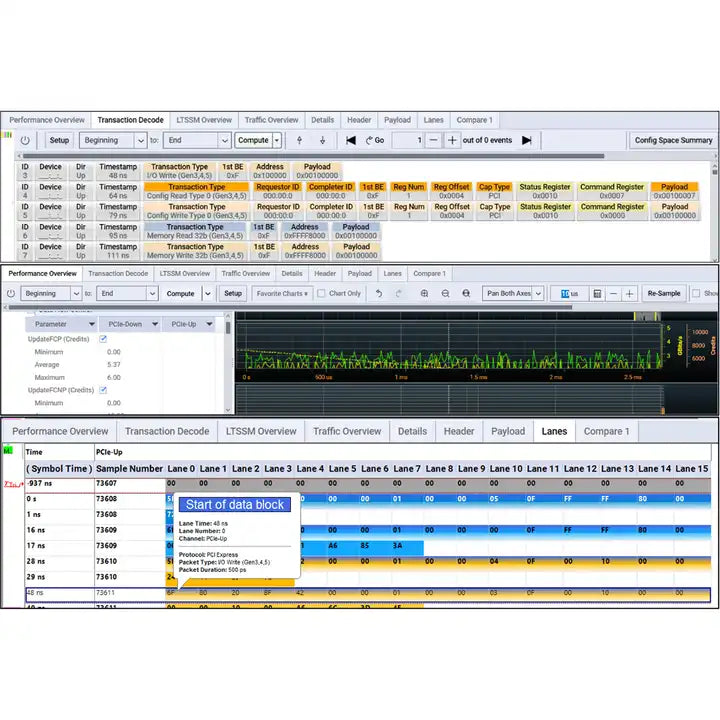Viewport: 720px width, 720px height.
Task: Jump to first event in Transaction Decode
Action: 351,141
